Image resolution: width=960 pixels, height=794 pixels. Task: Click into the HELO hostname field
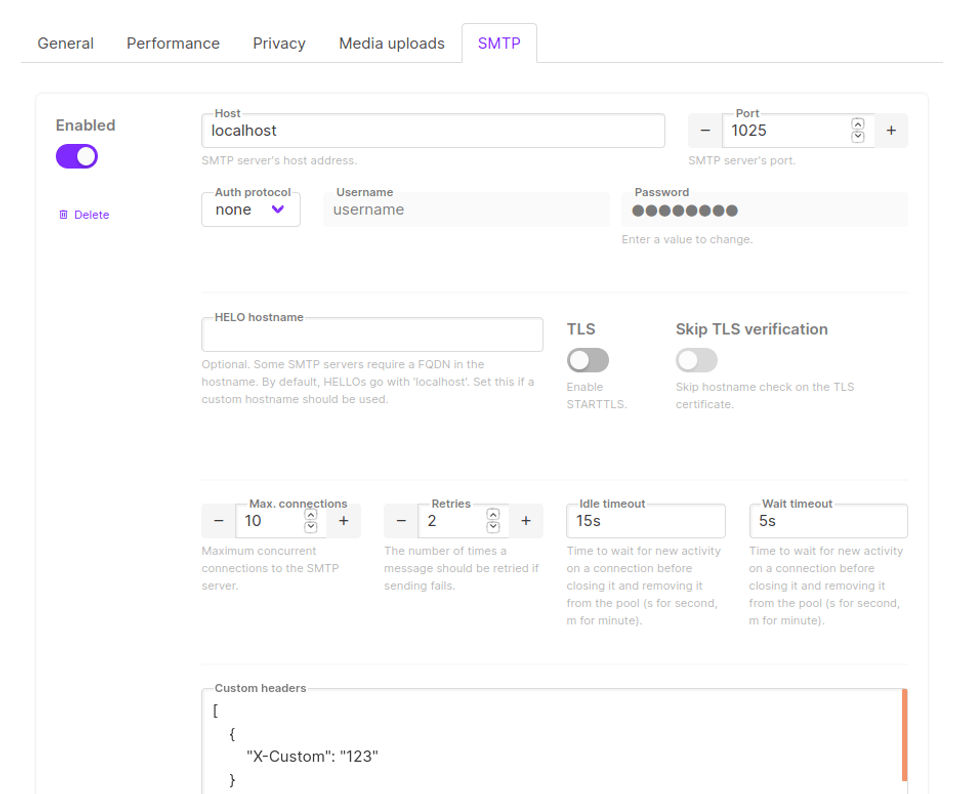372,336
